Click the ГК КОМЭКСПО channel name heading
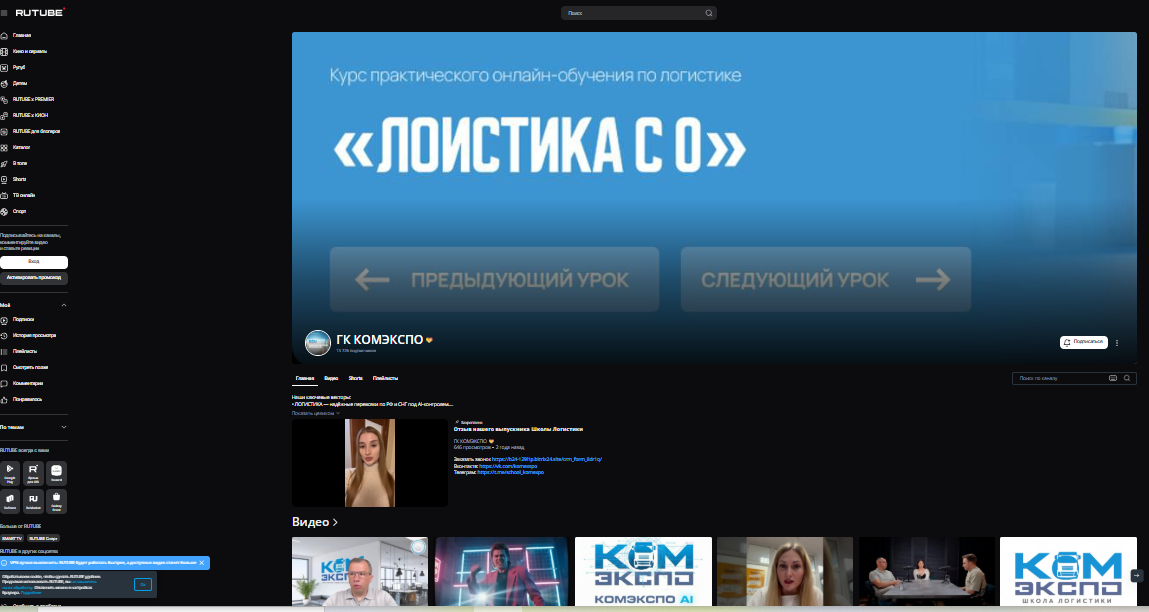Image resolution: width=1149 pixels, height=612 pixels. pos(380,340)
